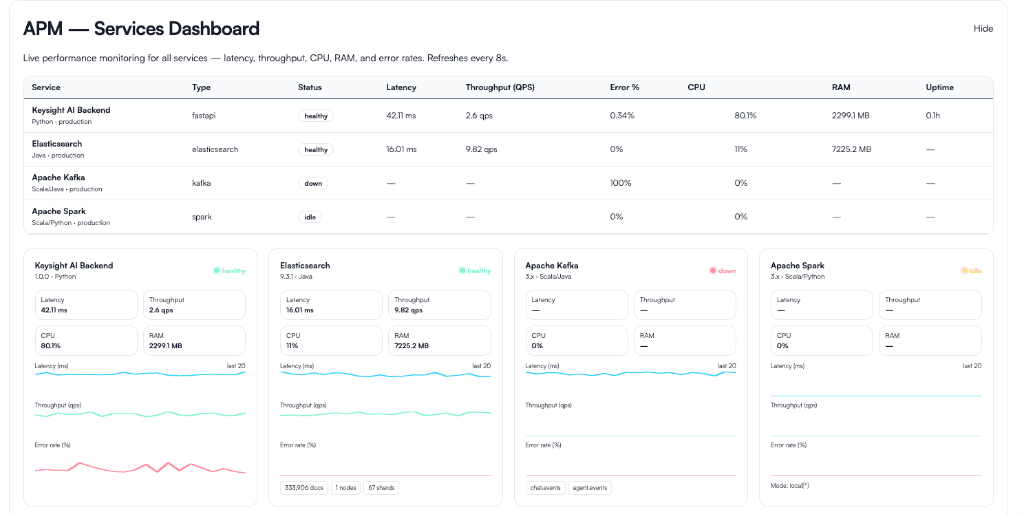Click Apache Kafka card title

[x=552, y=266]
